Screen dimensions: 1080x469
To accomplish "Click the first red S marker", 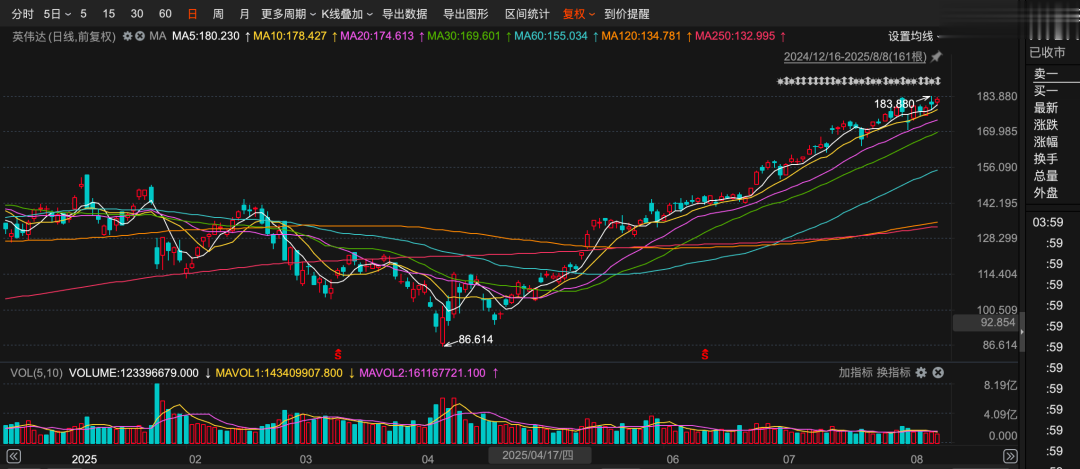I will click(338, 355).
